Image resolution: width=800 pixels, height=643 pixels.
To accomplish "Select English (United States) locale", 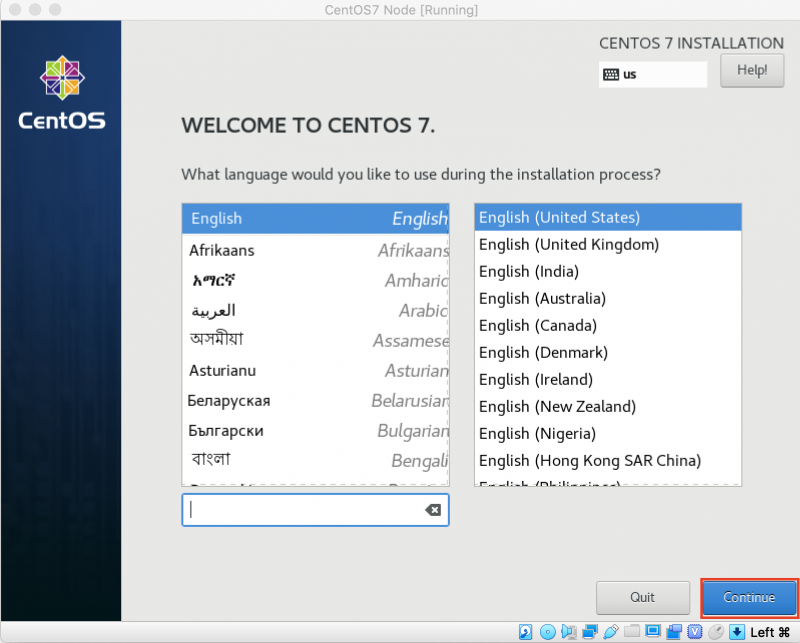I will point(608,217).
